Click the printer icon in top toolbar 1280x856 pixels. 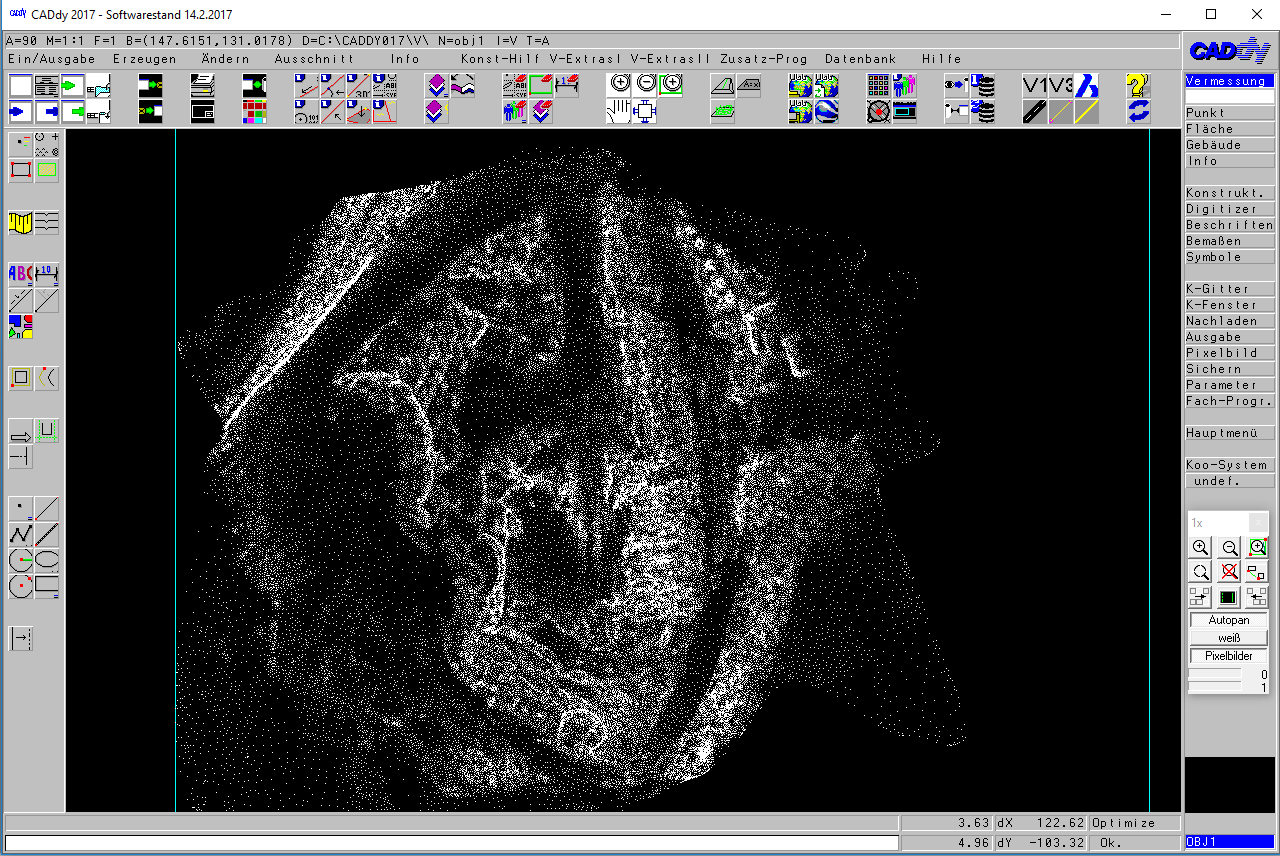pos(203,86)
